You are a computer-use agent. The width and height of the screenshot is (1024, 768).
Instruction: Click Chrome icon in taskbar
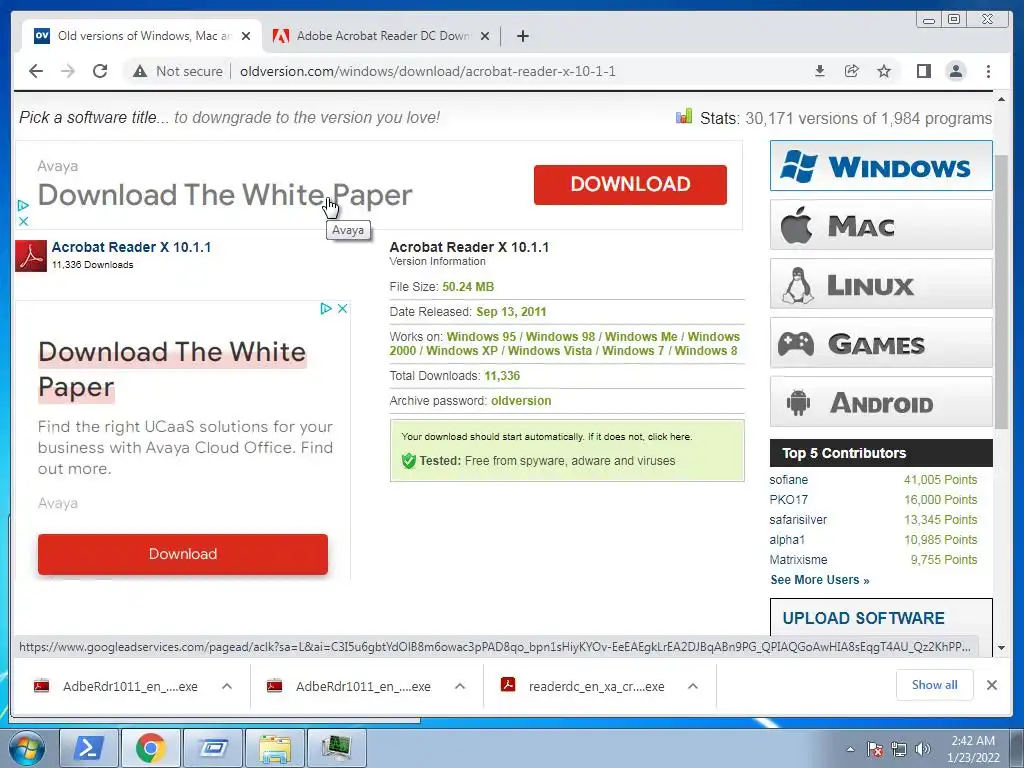[x=150, y=748]
